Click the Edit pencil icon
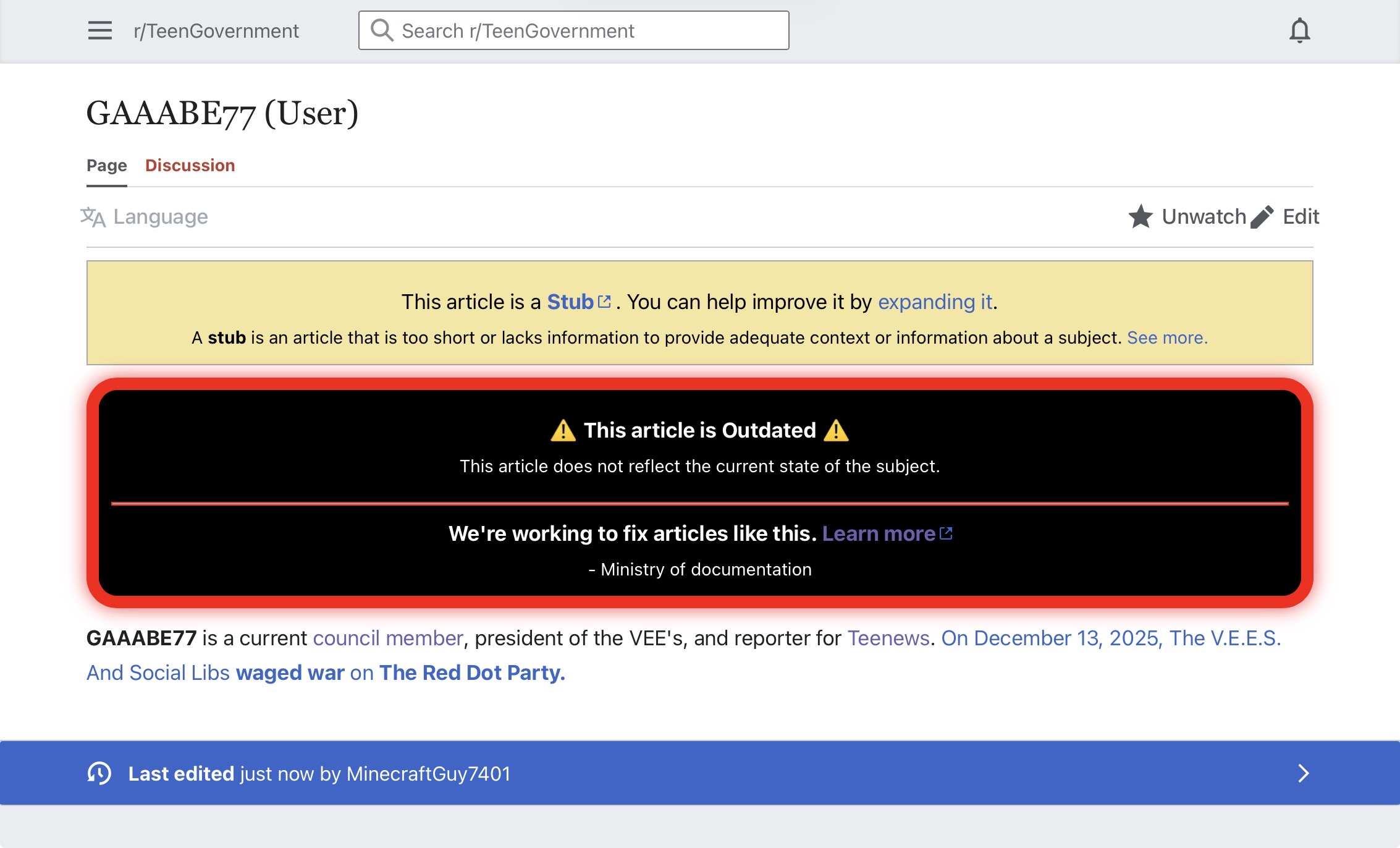 1262,217
